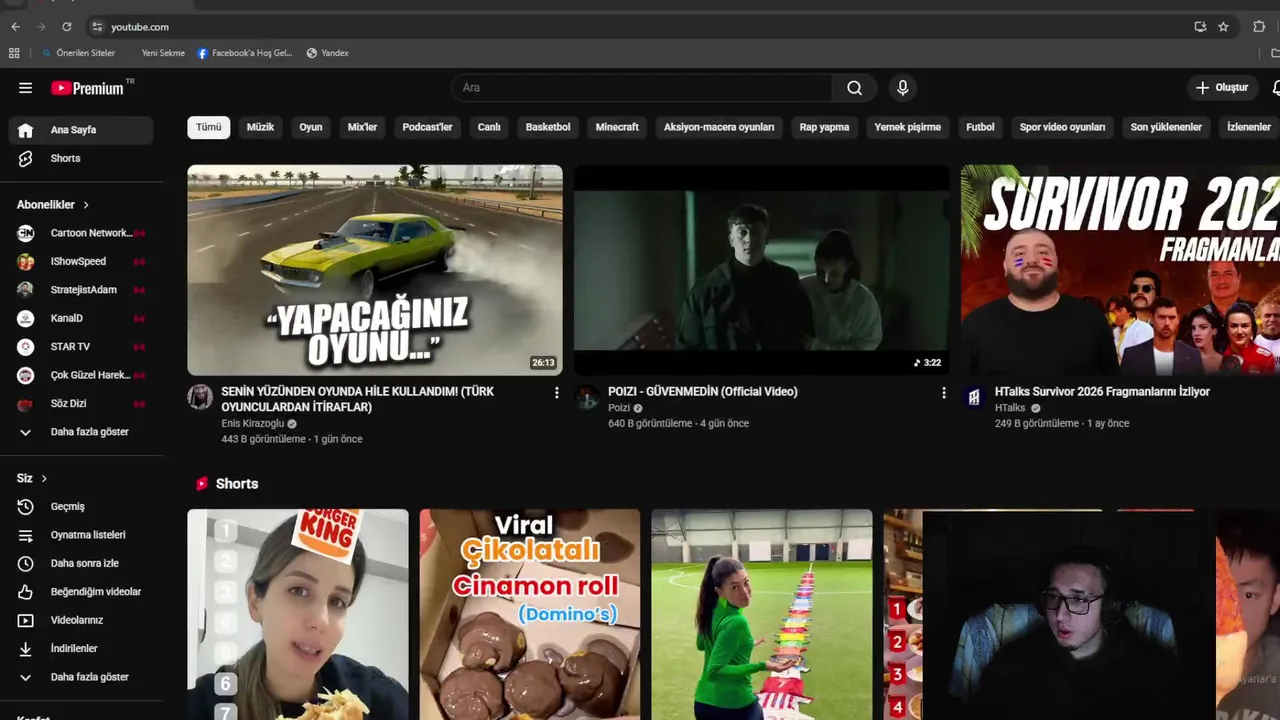1280x720 pixels.
Task: Select the Son yüklenenler chip
Action: coord(1166,127)
